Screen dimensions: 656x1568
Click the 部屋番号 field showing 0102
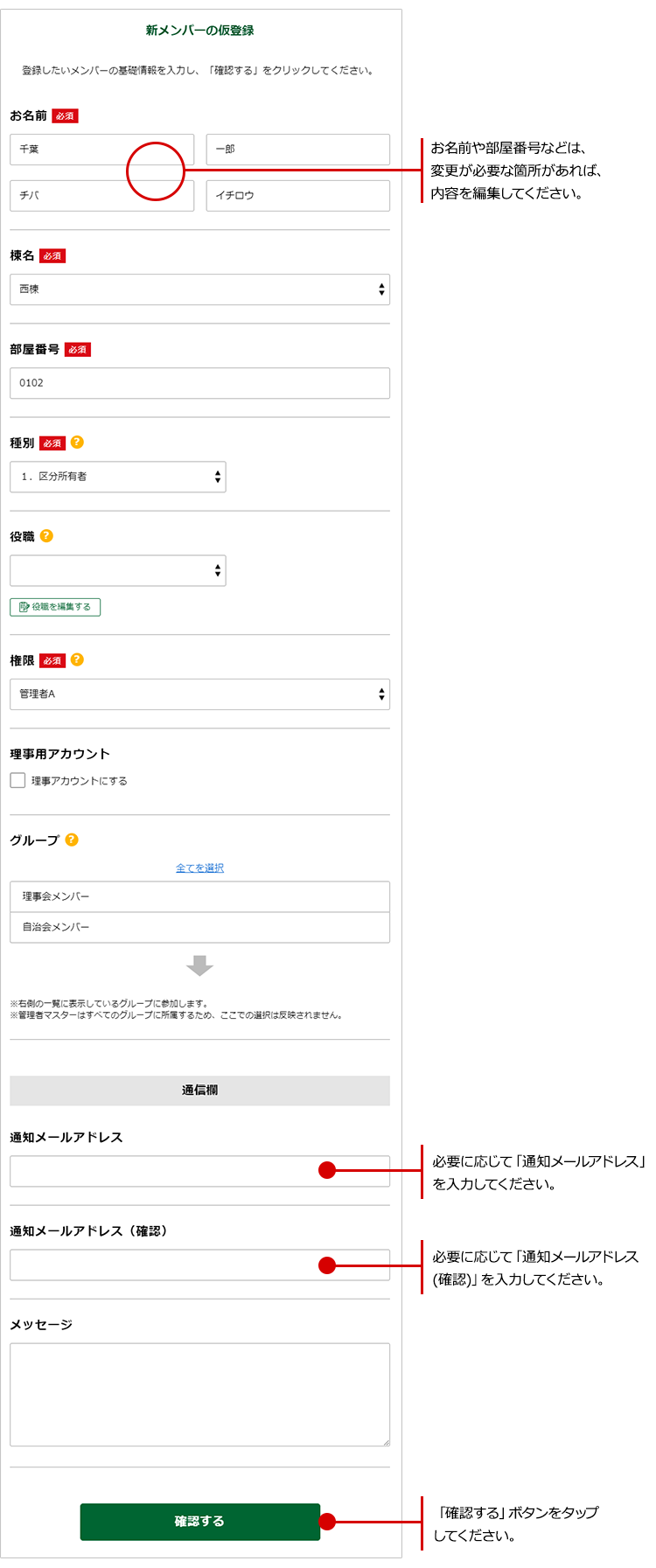tap(199, 383)
